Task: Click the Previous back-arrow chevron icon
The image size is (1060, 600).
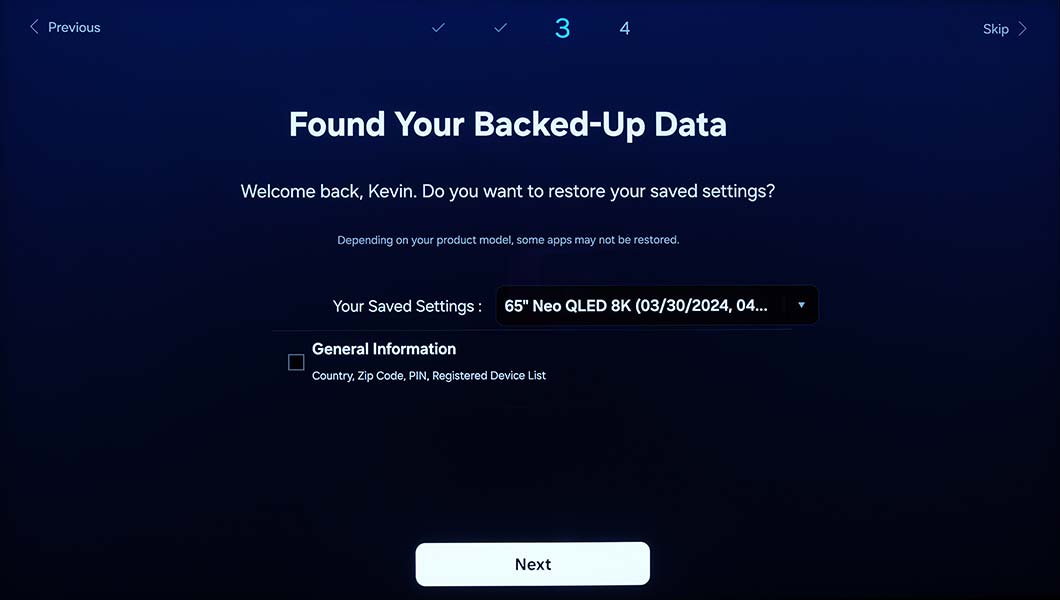Action: (x=33, y=26)
